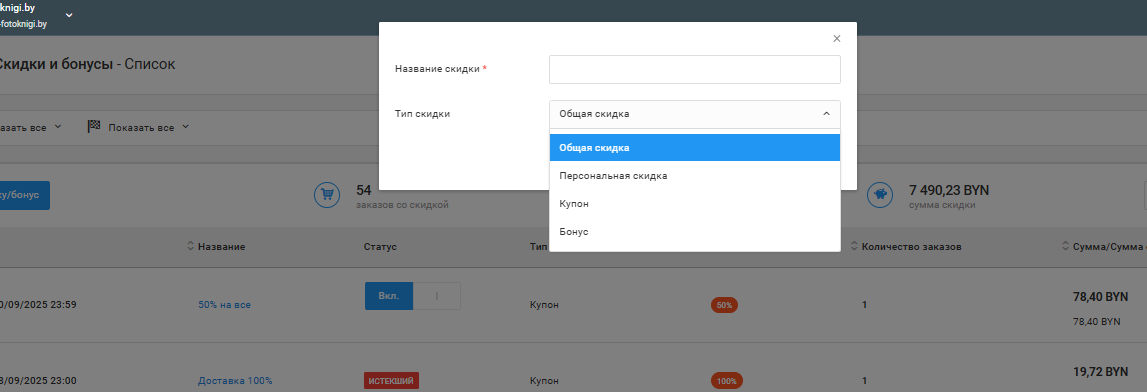Screen dimensions: 1147x392
Task: Click sort arrows beside Название column
Action: coord(191,246)
